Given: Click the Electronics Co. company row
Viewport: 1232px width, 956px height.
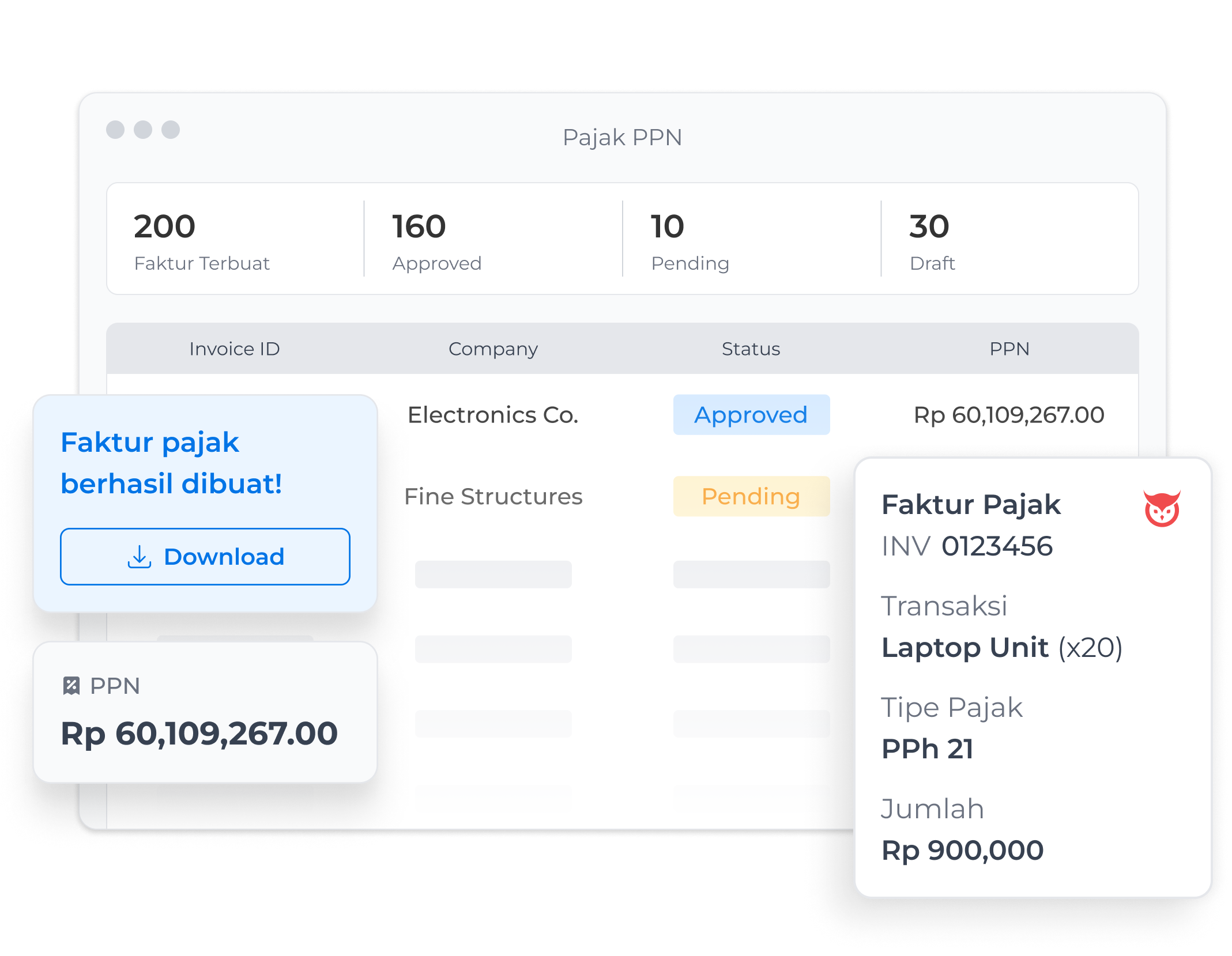Looking at the screenshot, I should click(x=493, y=415).
